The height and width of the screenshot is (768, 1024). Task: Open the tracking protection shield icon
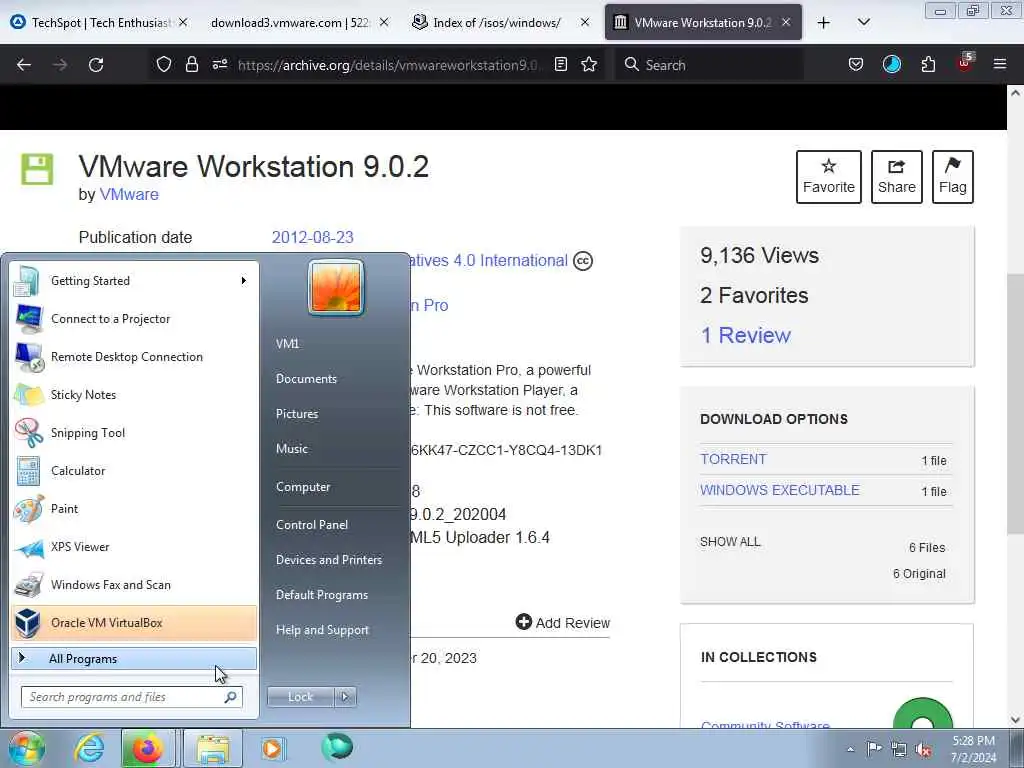(x=164, y=64)
